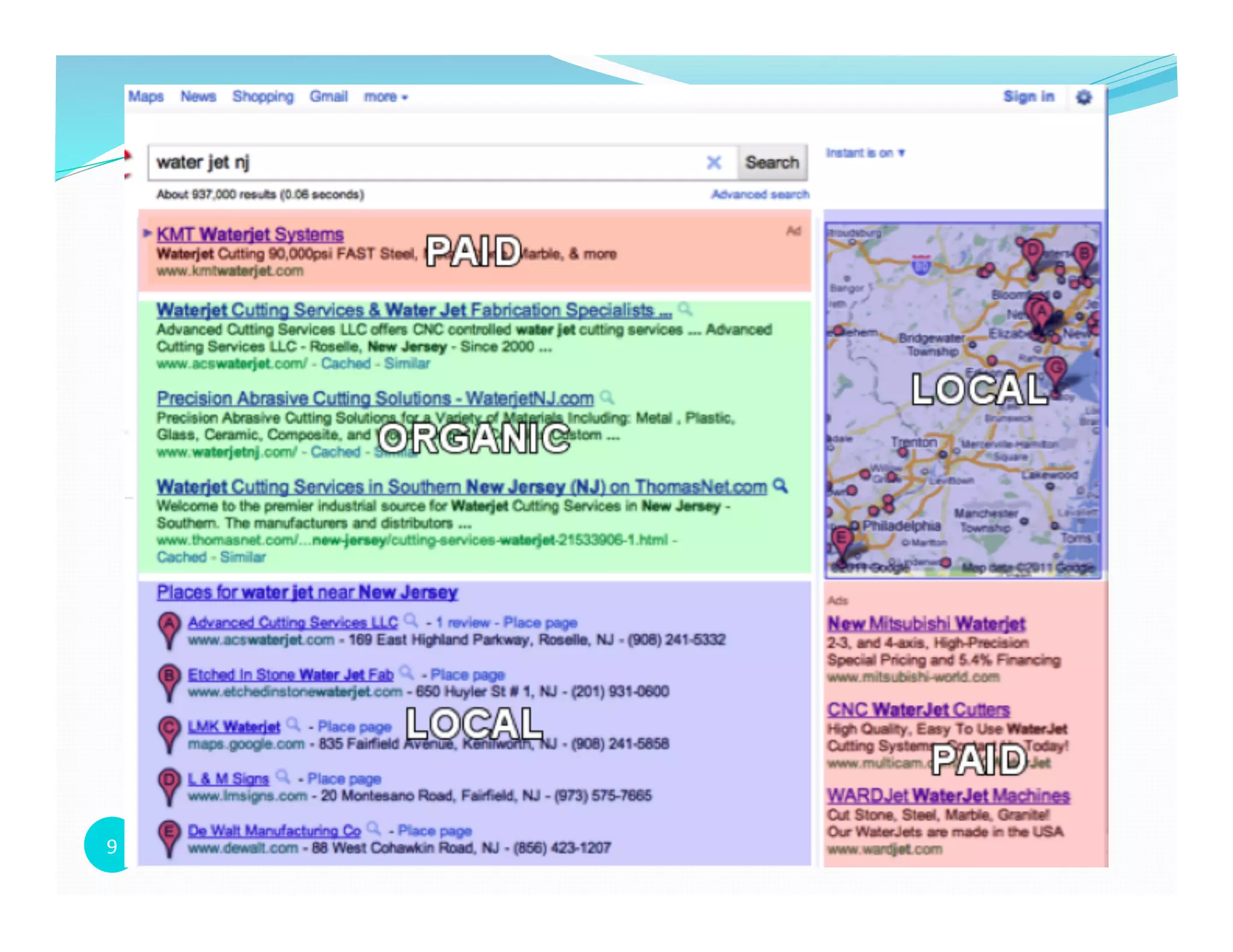Image resolution: width=1233 pixels, height=952 pixels.
Task: Open the 'more' dropdown menu
Action: click(x=385, y=97)
